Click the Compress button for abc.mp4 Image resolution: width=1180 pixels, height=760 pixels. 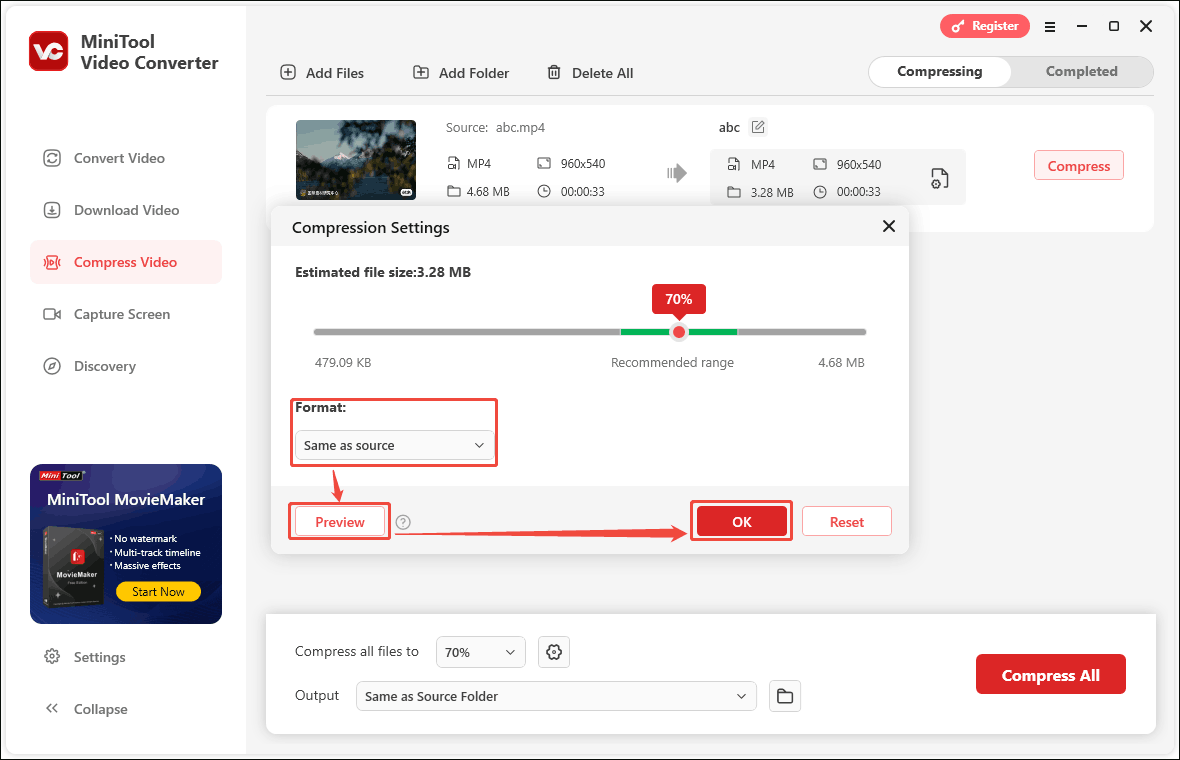[1078, 166]
